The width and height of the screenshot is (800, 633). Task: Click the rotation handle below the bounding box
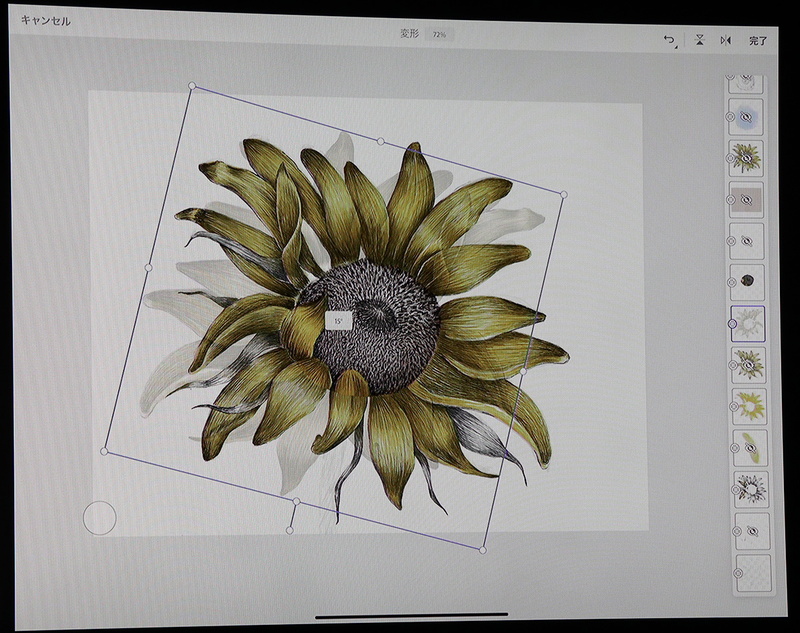pyautogui.click(x=289, y=530)
